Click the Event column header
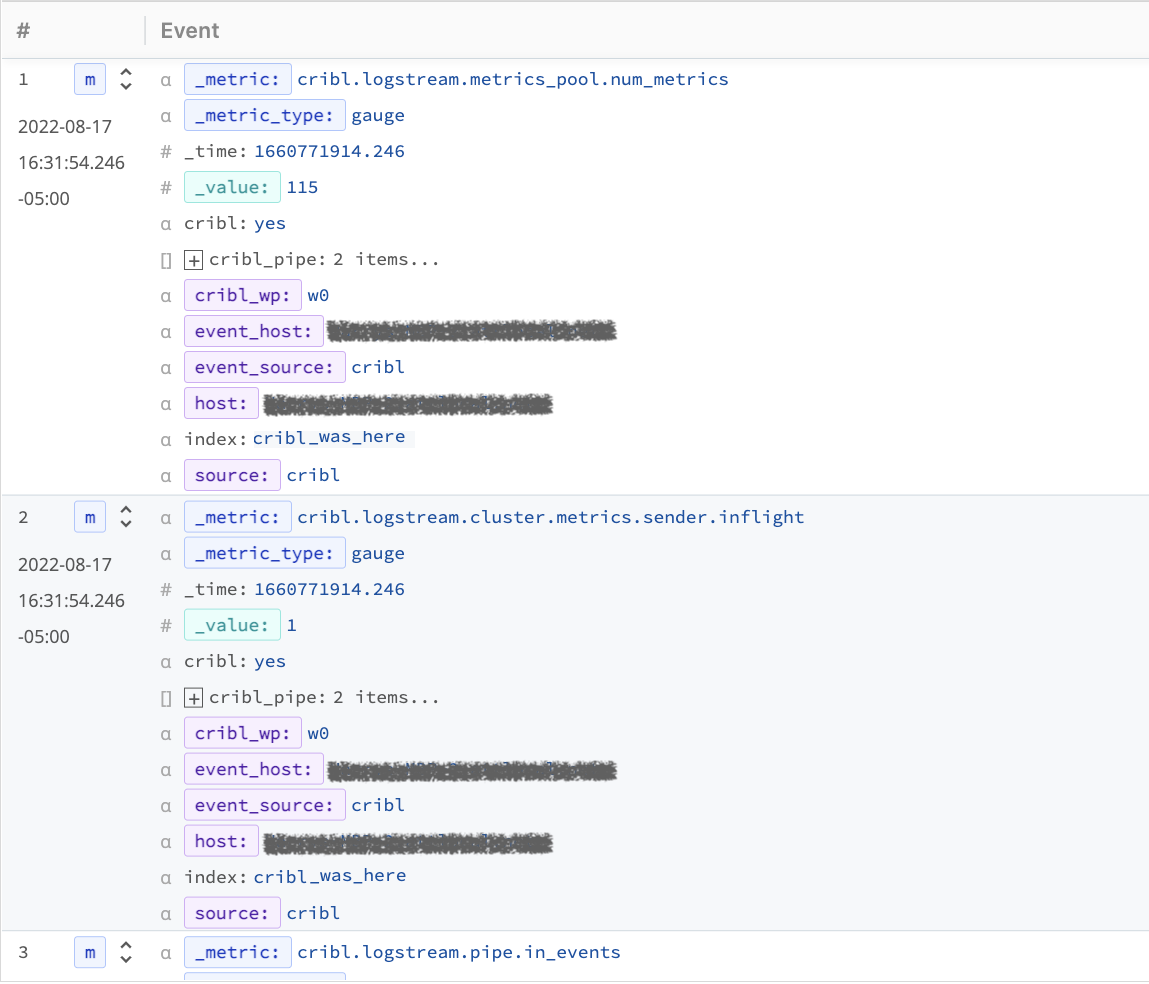The height and width of the screenshot is (984, 1149). pyautogui.click(x=190, y=31)
